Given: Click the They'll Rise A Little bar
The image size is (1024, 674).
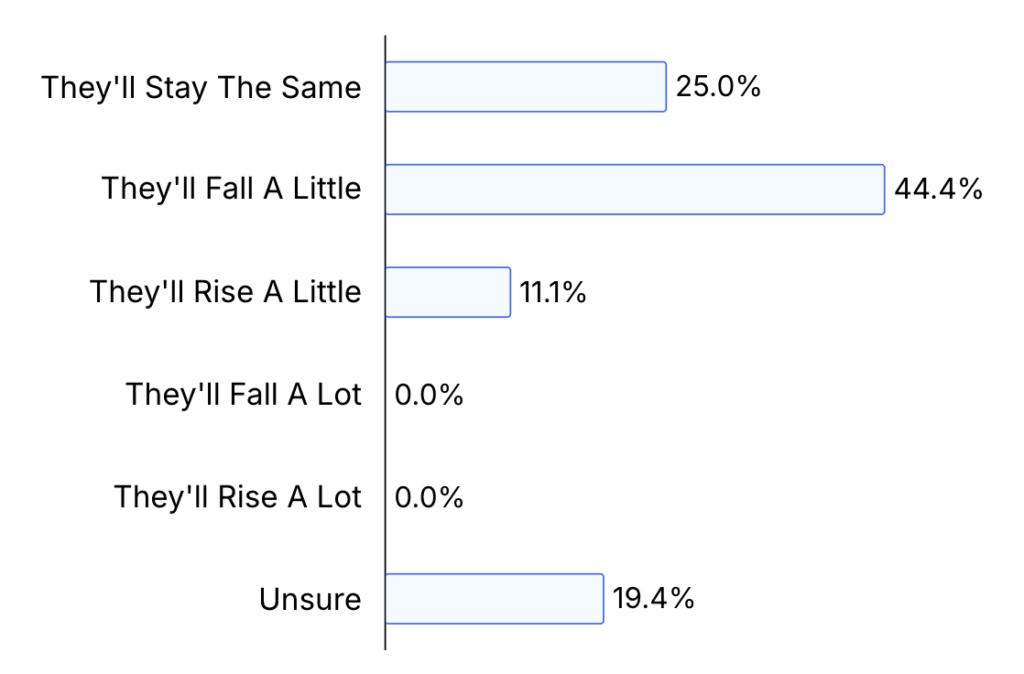Looking at the screenshot, I should pyautogui.click(x=448, y=292).
